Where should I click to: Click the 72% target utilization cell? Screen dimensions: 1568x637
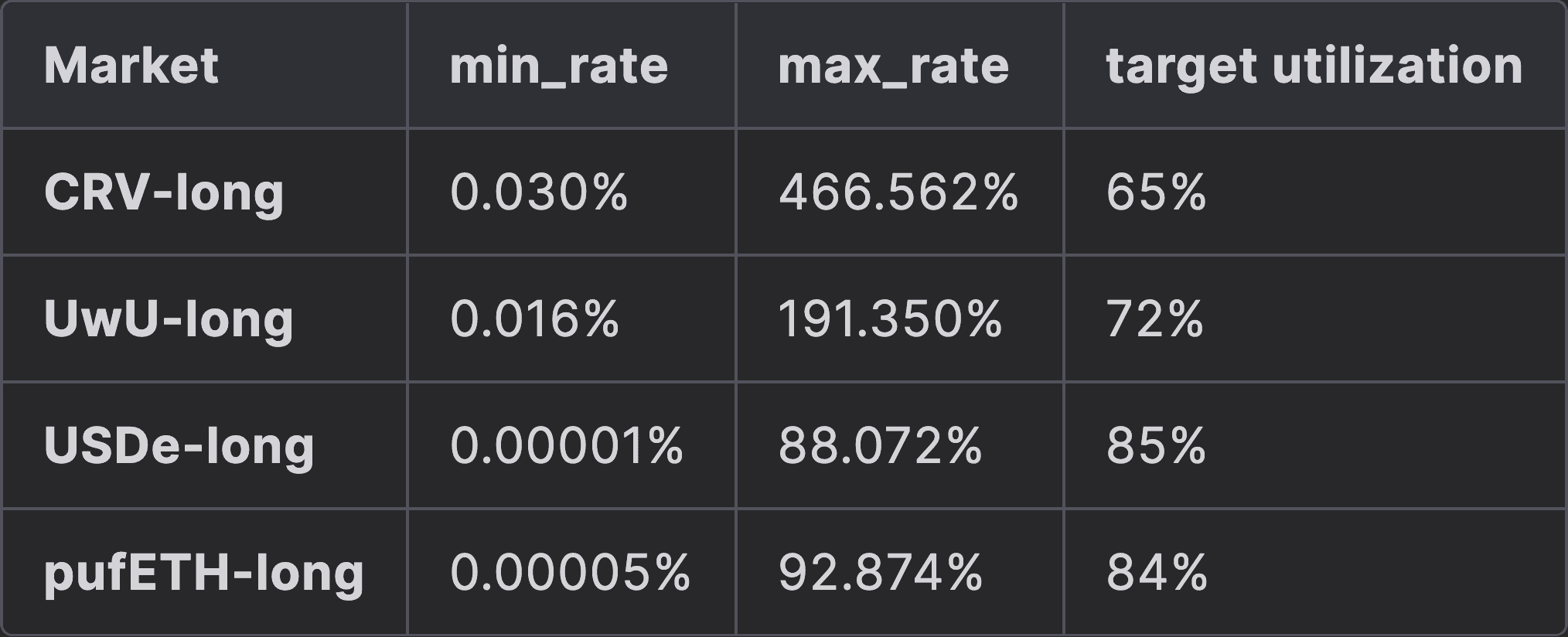coord(1154,318)
